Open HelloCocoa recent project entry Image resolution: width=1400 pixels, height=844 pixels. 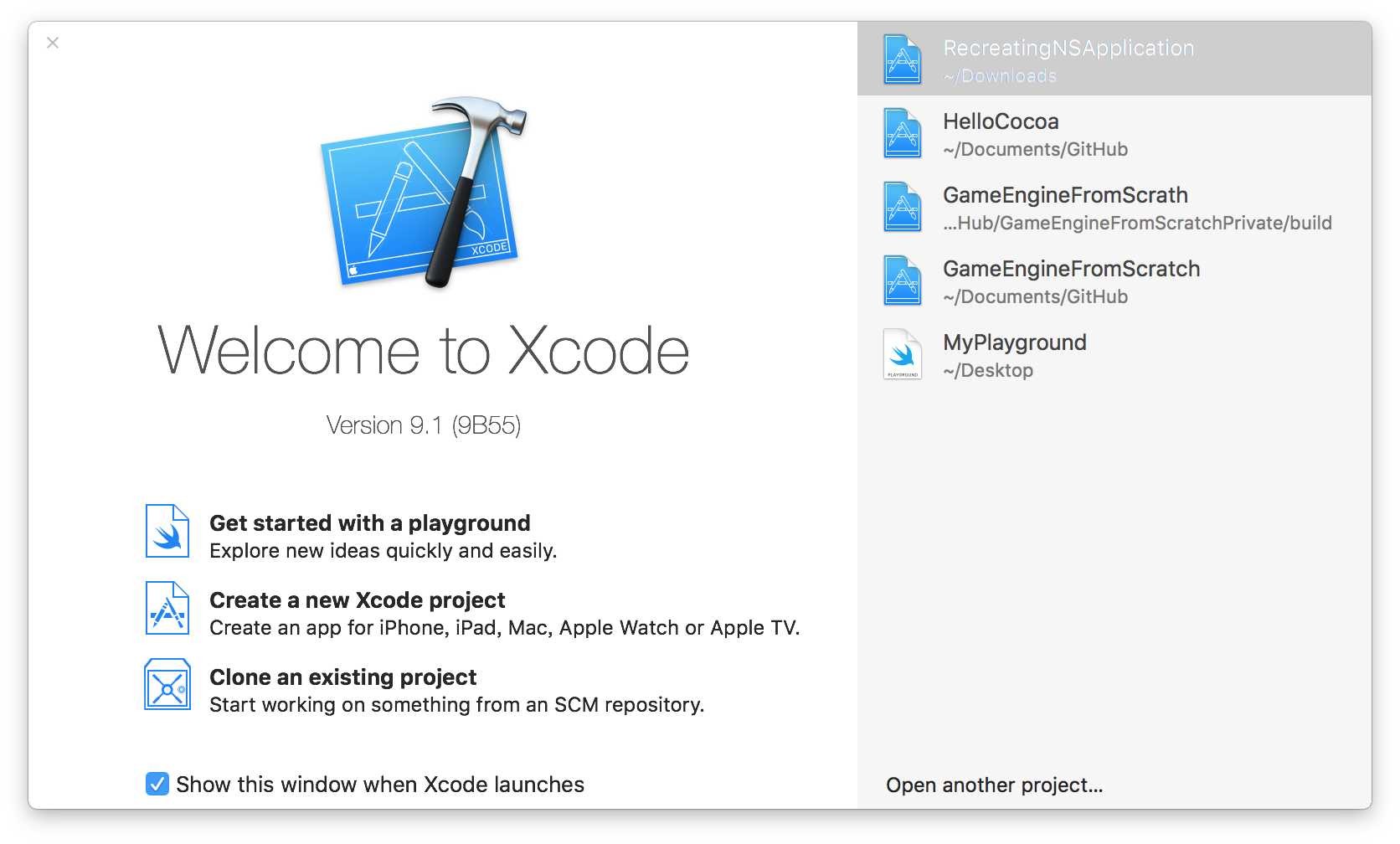[1001, 122]
